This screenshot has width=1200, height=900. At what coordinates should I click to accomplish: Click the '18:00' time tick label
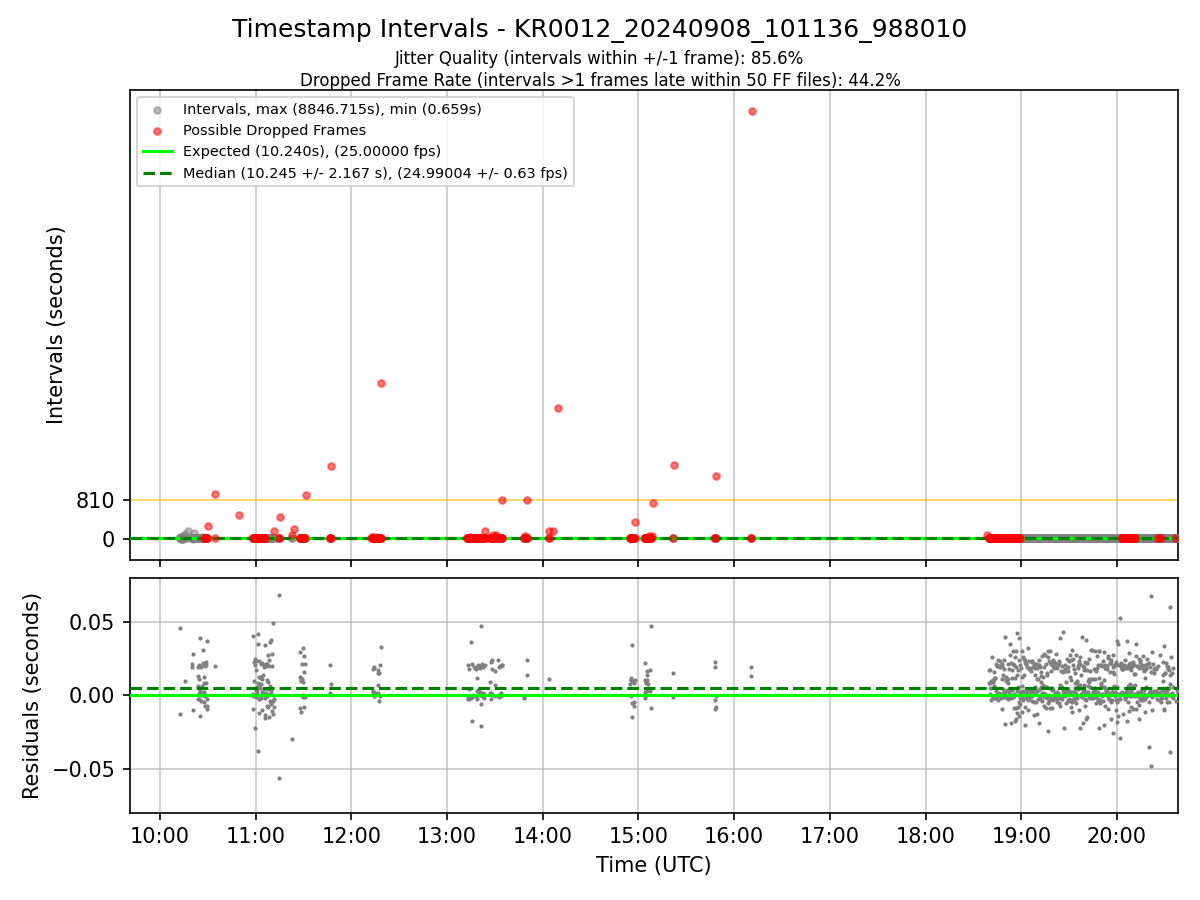coord(925,835)
